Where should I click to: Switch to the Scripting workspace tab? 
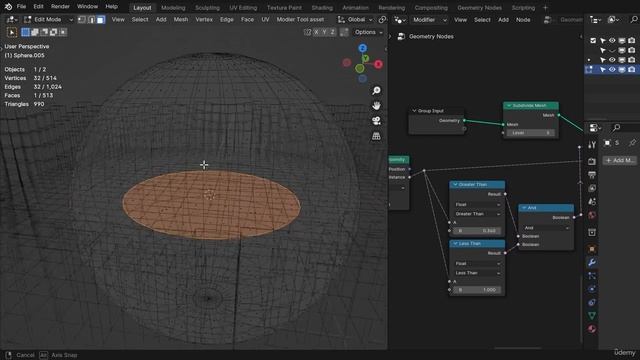(523, 8)
